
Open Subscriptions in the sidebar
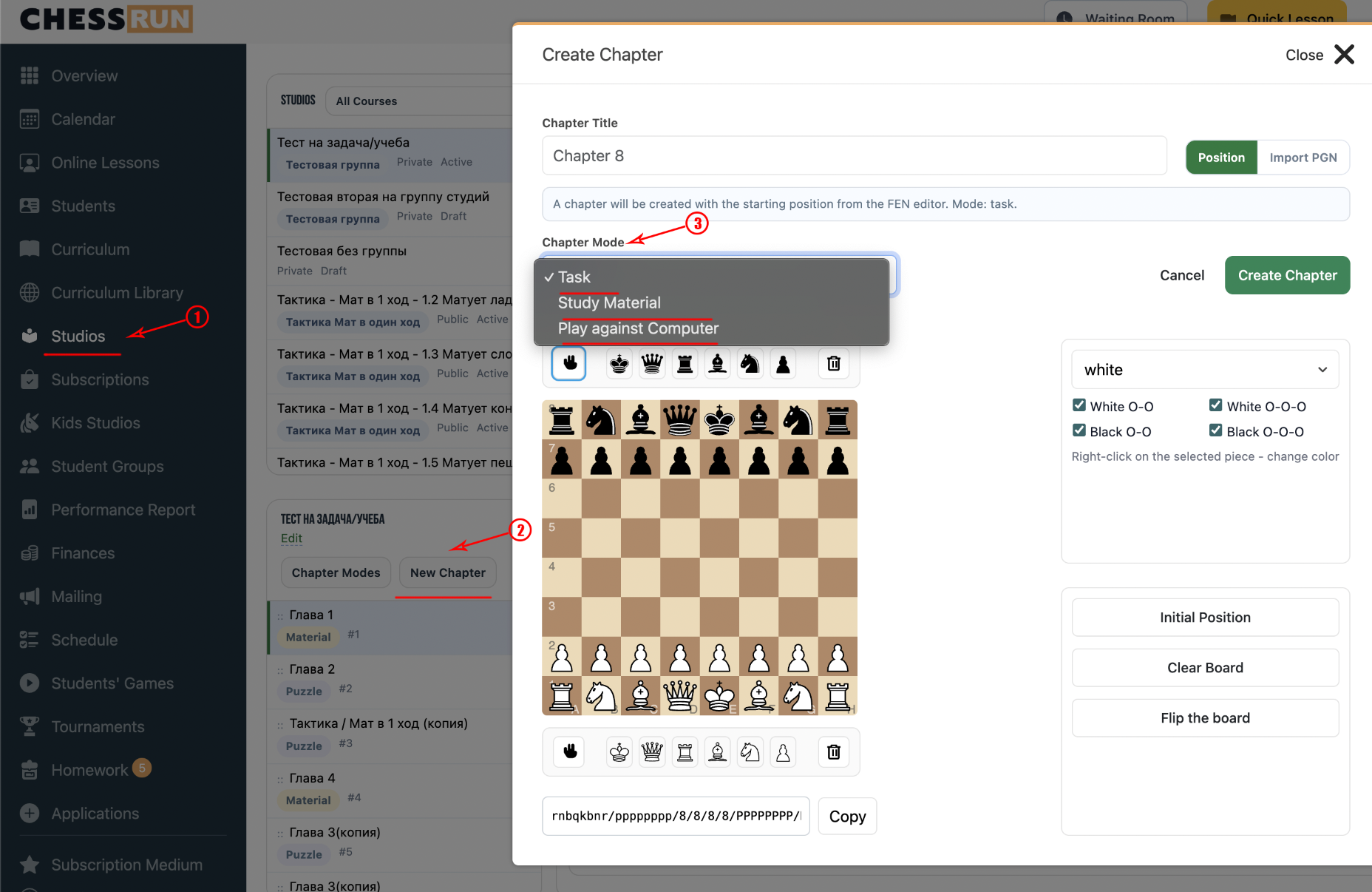[x=100, y=379]
